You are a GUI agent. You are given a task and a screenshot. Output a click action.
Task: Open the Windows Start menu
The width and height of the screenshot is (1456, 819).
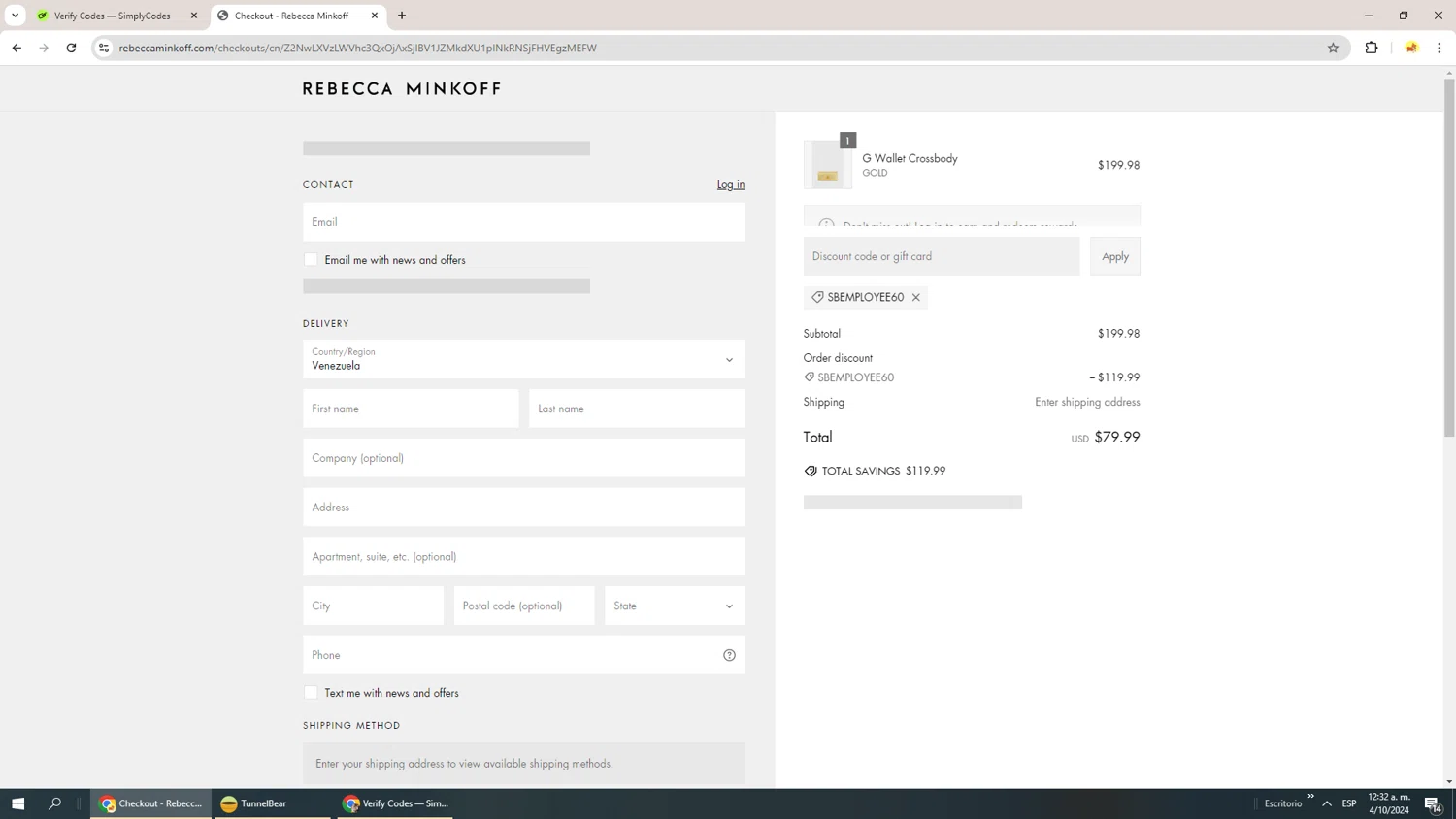pyautogui.click(x=17, y=803)
